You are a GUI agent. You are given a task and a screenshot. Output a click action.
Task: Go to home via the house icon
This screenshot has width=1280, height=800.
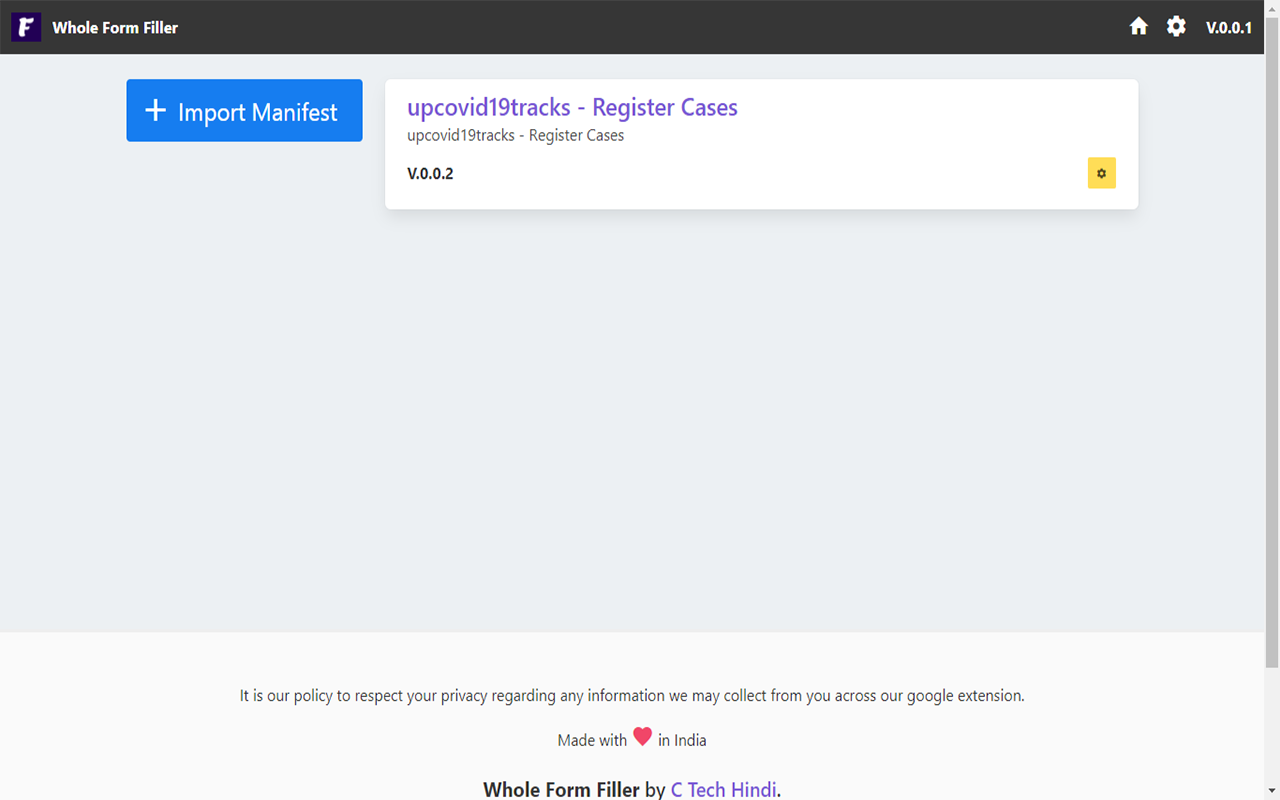tap(1138, 27)
